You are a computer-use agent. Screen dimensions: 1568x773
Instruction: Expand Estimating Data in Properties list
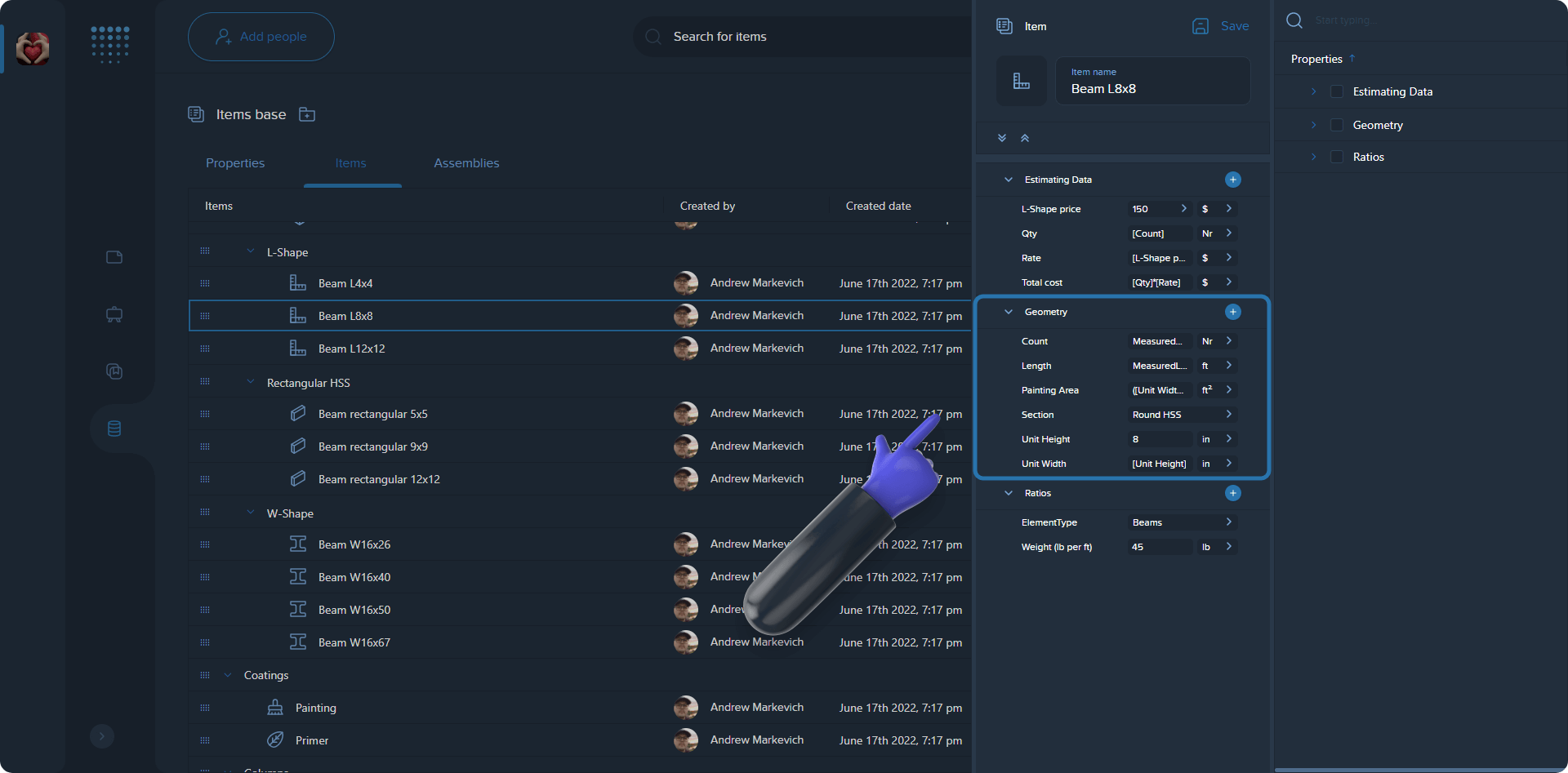coord(1313,91)
